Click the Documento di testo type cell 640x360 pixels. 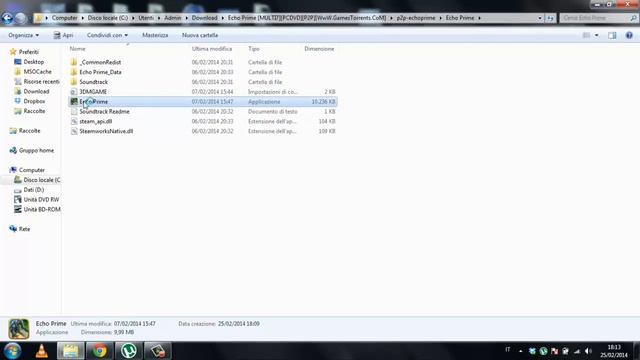(x=273, y=111)
